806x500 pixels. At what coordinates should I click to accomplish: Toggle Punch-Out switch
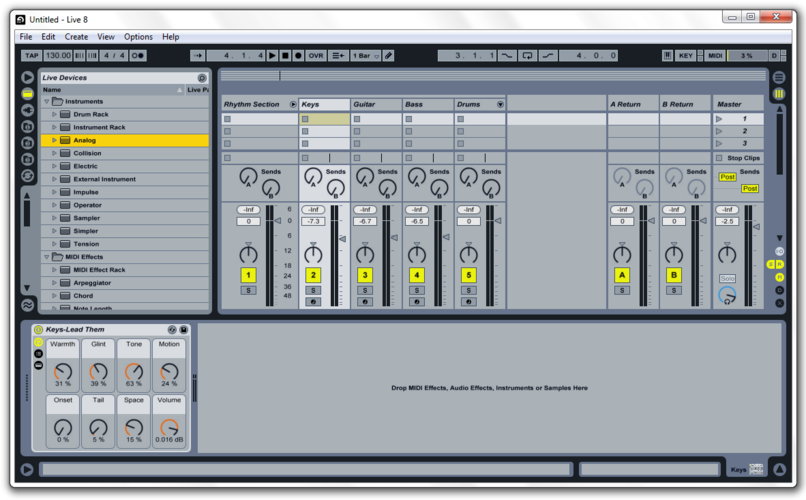click(548, 55)
